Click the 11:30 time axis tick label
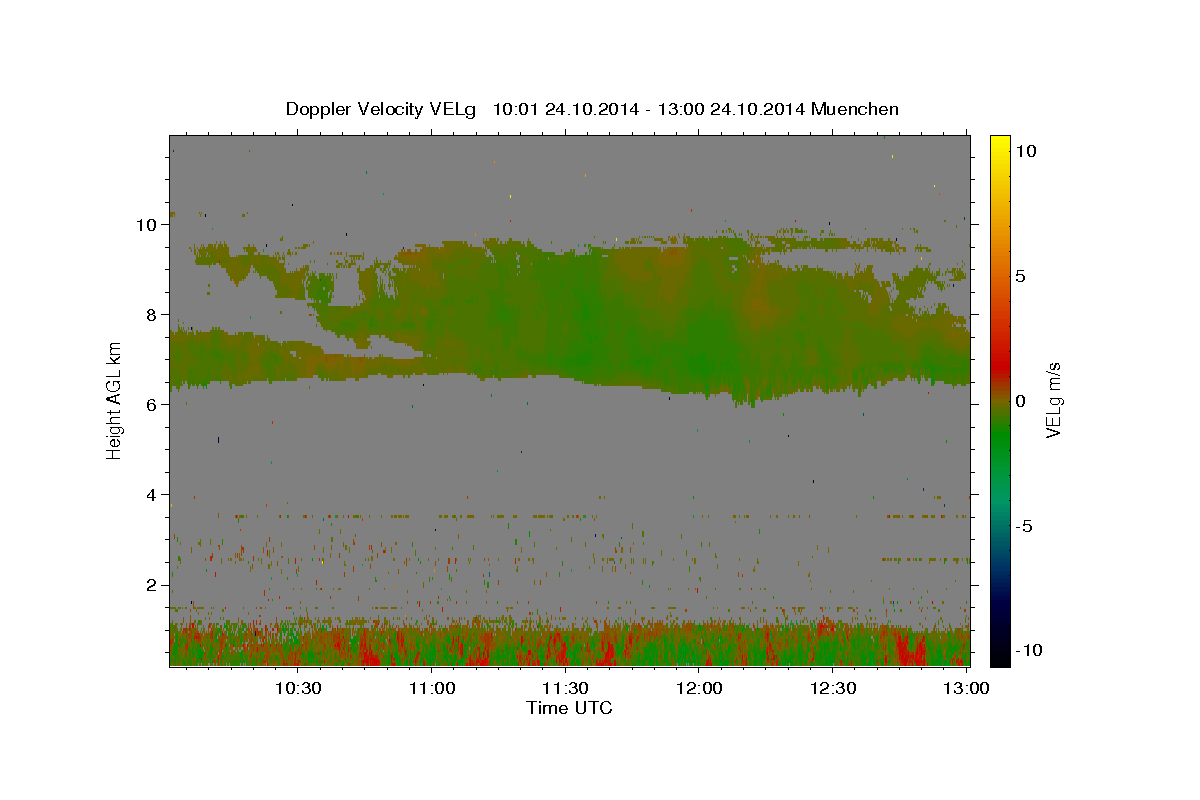The width and height of the screenshot is (1200, 800). click(565, 688)
